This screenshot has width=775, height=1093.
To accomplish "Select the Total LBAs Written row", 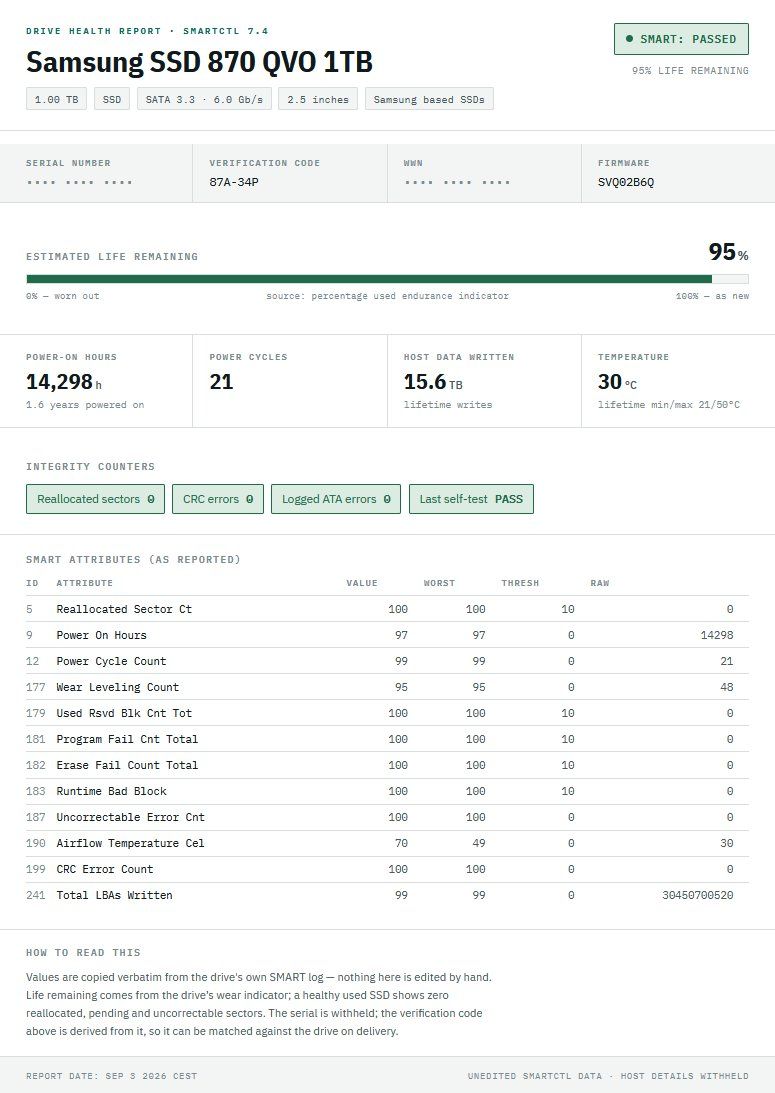I will (388, 895).
